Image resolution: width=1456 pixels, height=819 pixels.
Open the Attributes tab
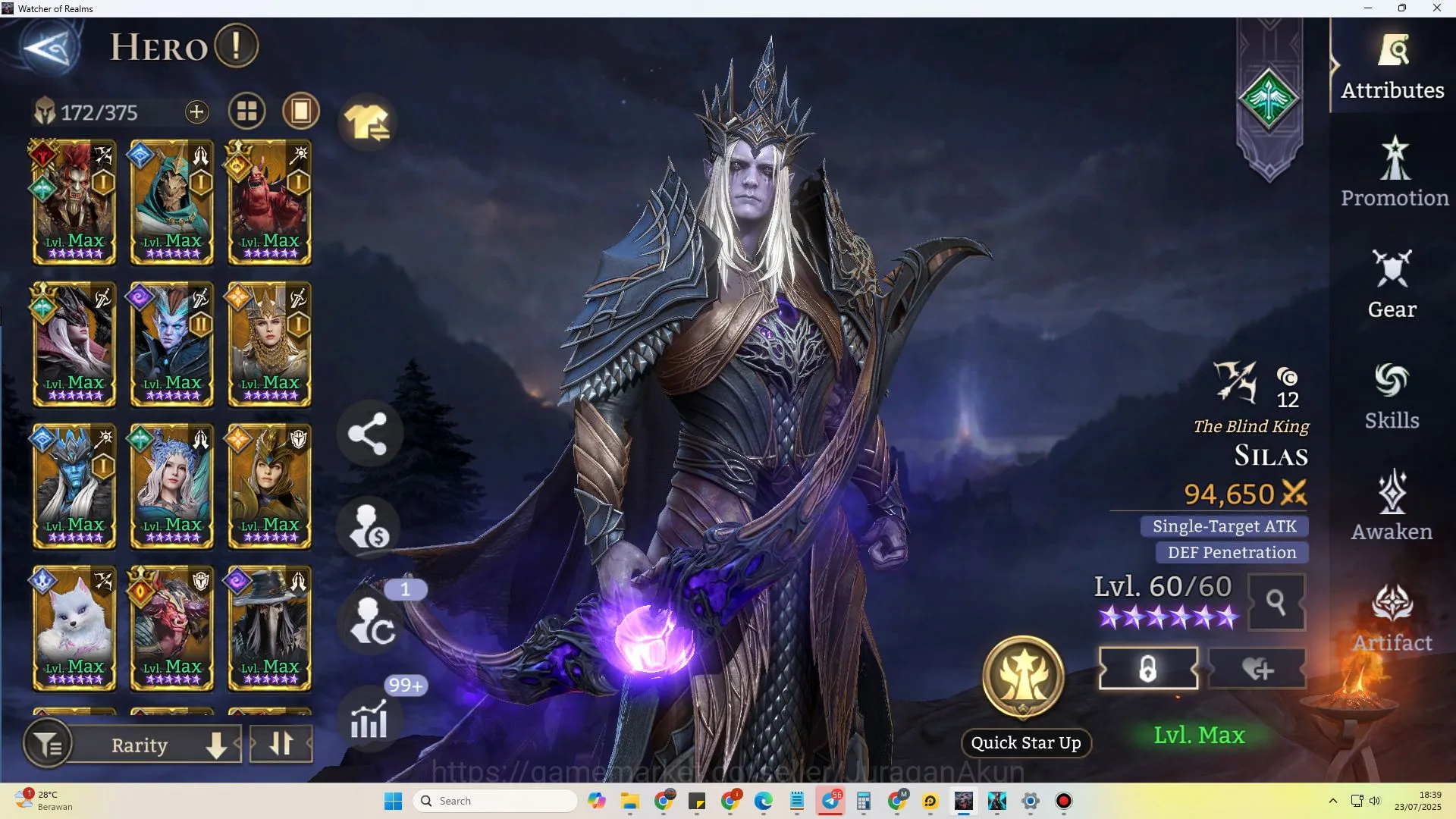1392,67
